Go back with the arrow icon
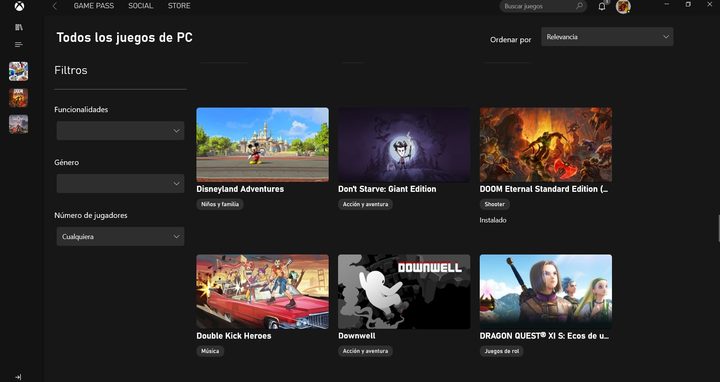The height and width of the screenshot is (382, 720). [x=55, y=6]
